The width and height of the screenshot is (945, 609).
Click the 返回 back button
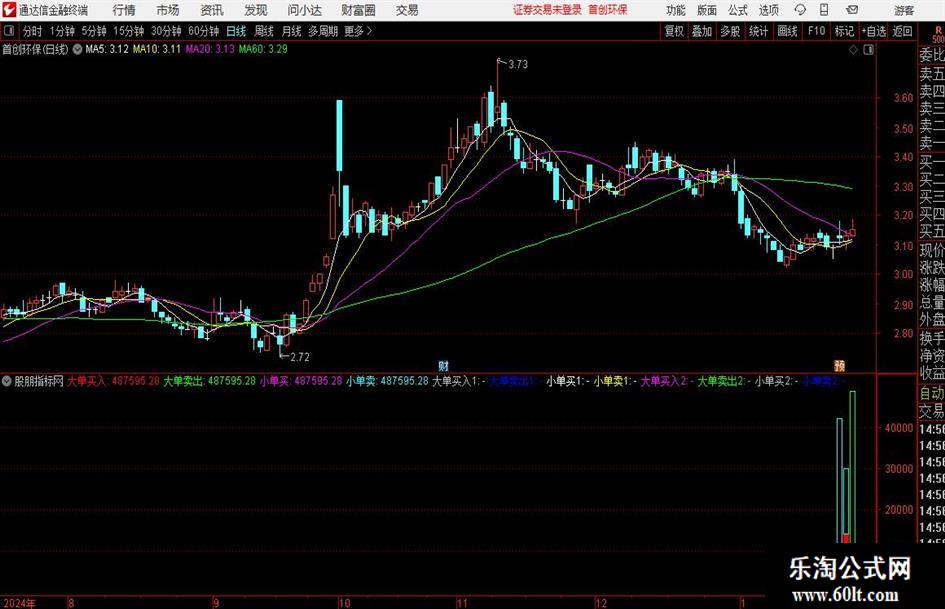coord(903,31)
